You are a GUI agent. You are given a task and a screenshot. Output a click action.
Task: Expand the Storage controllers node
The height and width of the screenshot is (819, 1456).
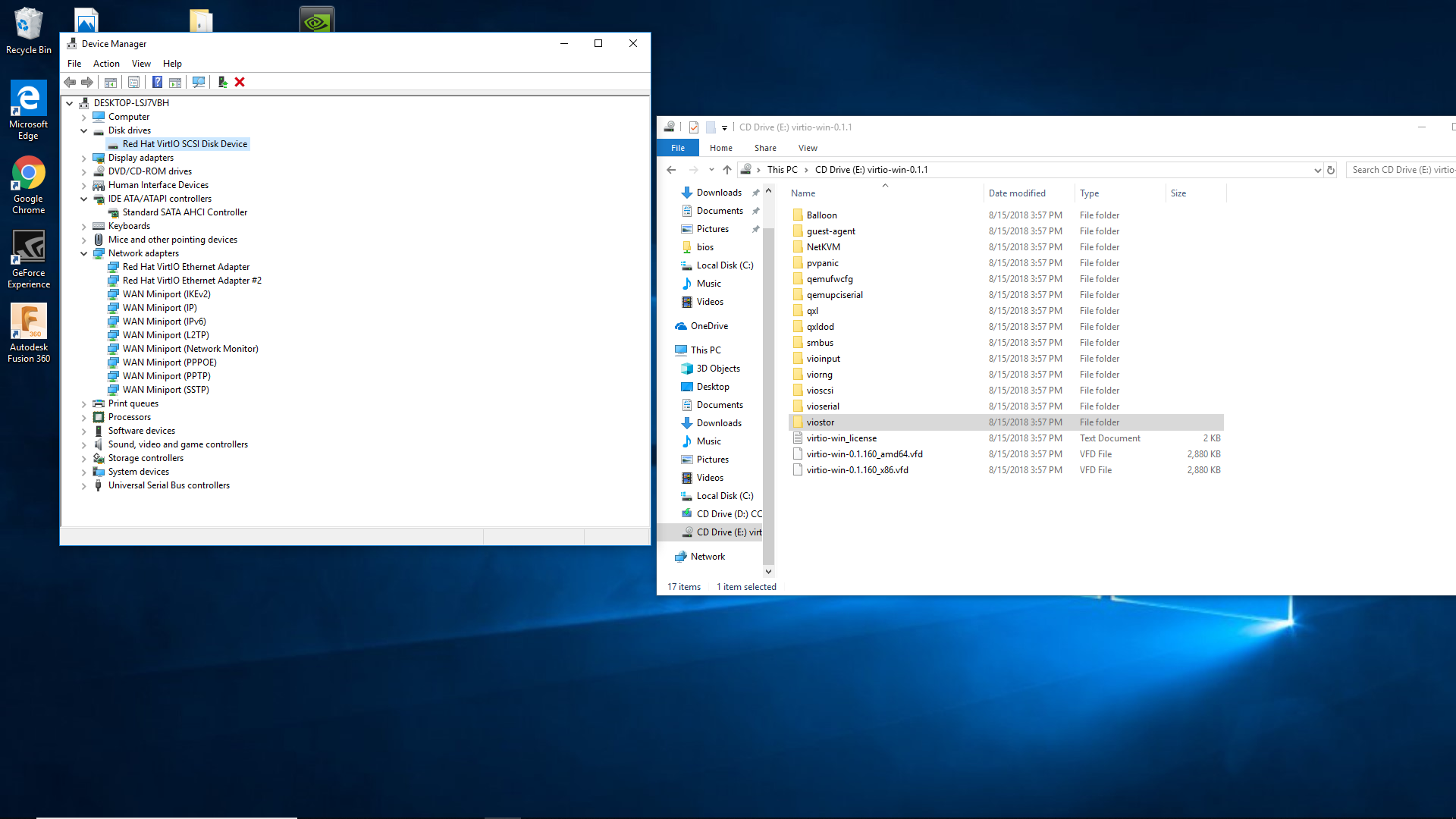click(x=84, y=458)
